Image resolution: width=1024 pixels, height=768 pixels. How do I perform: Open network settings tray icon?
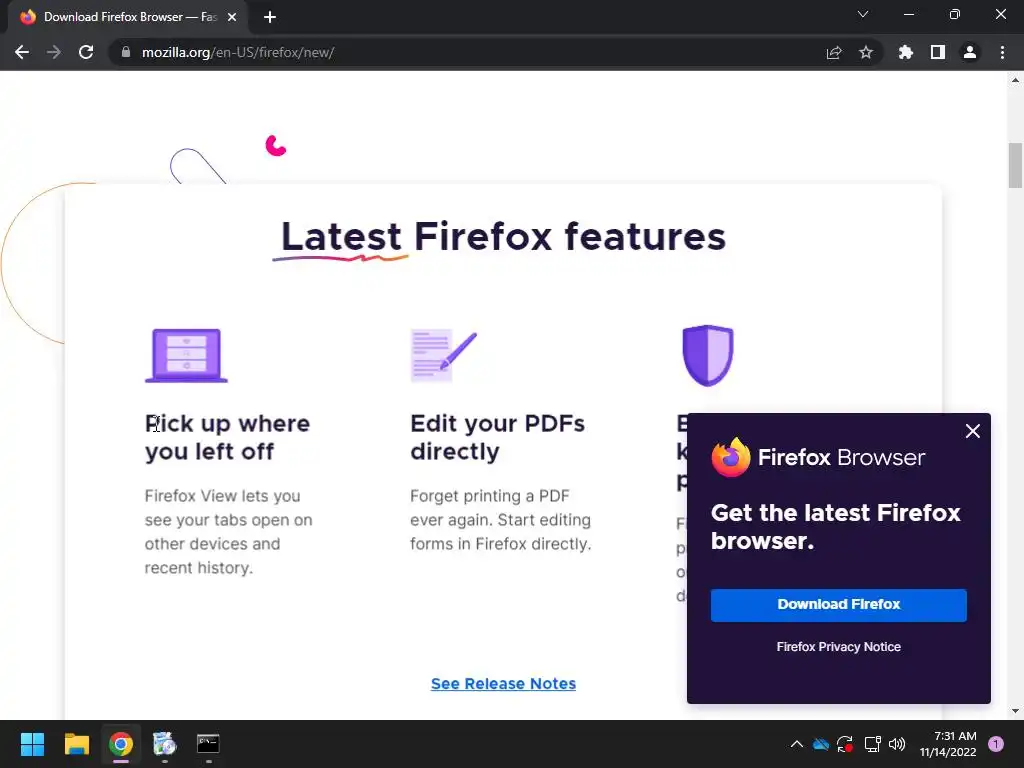pos(872,744)
